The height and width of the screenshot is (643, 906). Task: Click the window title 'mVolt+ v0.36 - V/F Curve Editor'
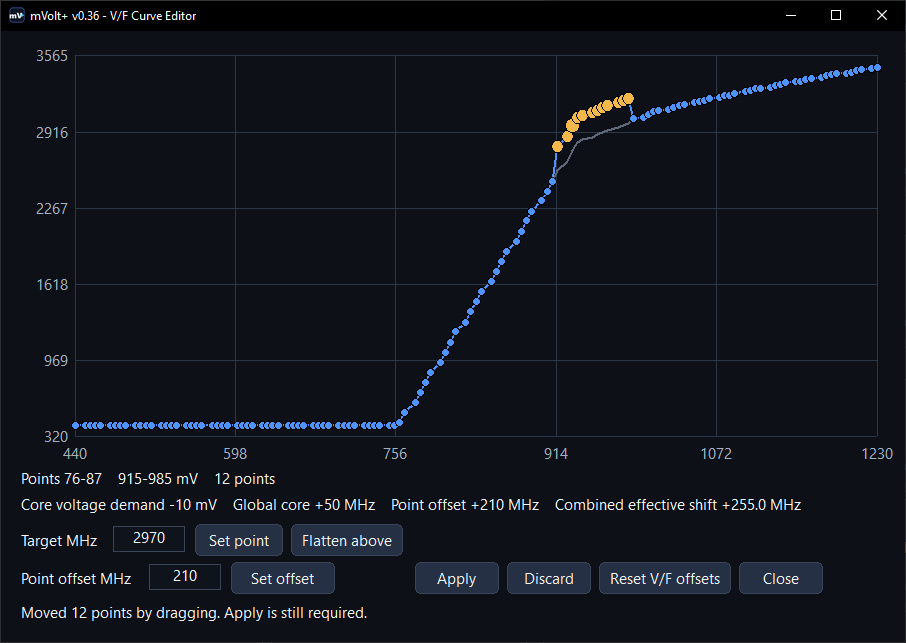(113, 16)
